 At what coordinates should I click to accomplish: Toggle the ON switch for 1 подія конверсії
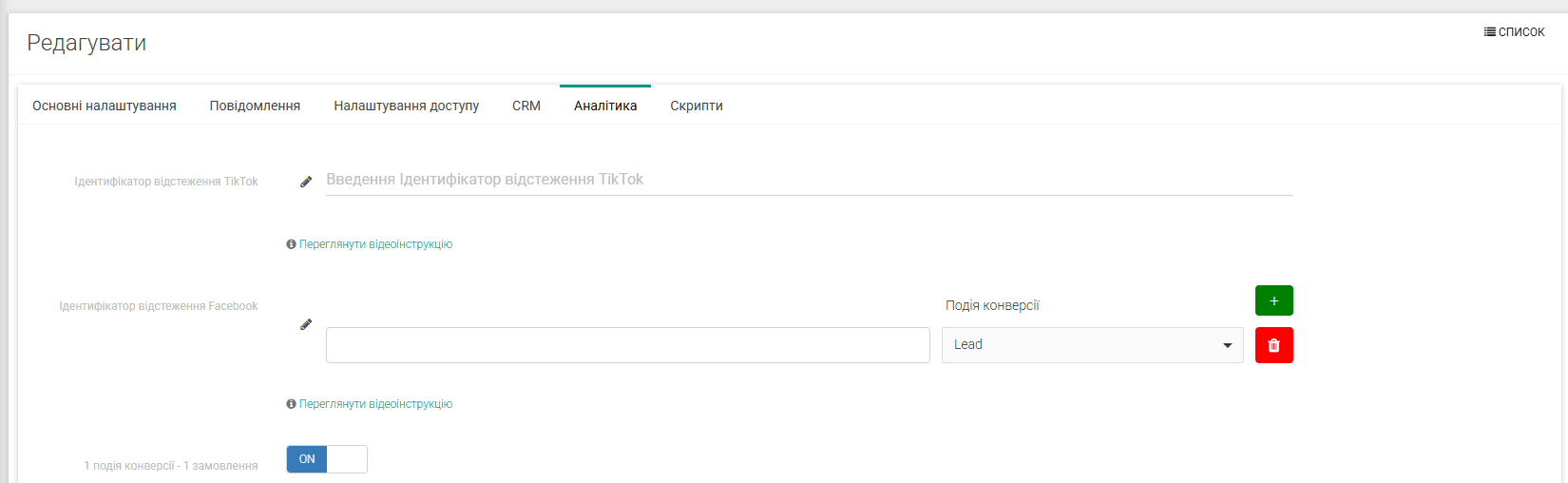coord(327,459)
